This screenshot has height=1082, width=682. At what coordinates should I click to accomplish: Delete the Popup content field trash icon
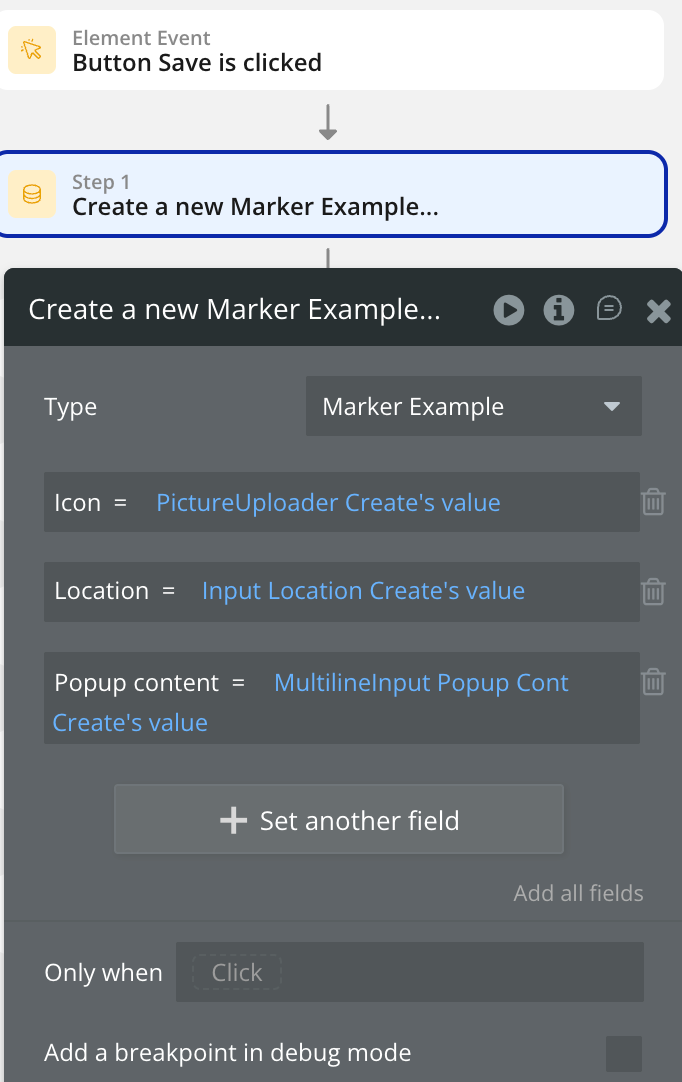point(653,682)
